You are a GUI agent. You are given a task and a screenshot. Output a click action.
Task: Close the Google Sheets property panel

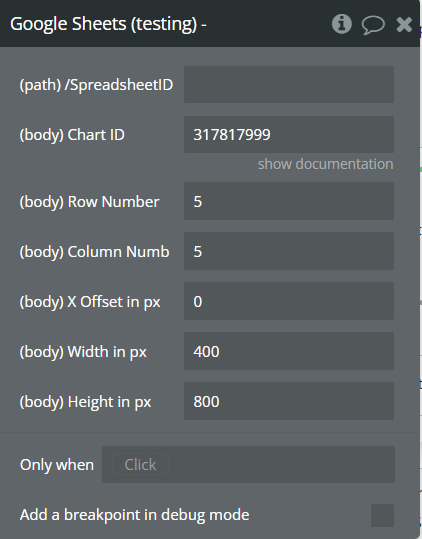(x=404, y=24)
